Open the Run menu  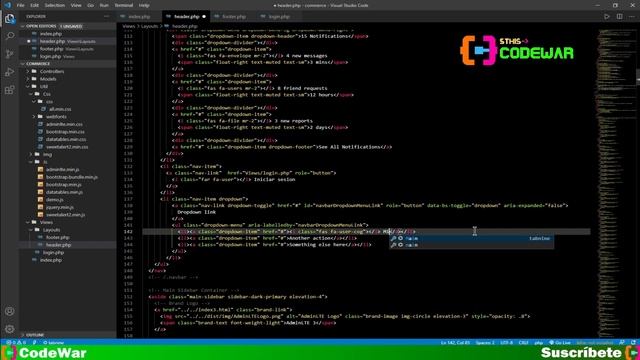click(x=104, y=5)
